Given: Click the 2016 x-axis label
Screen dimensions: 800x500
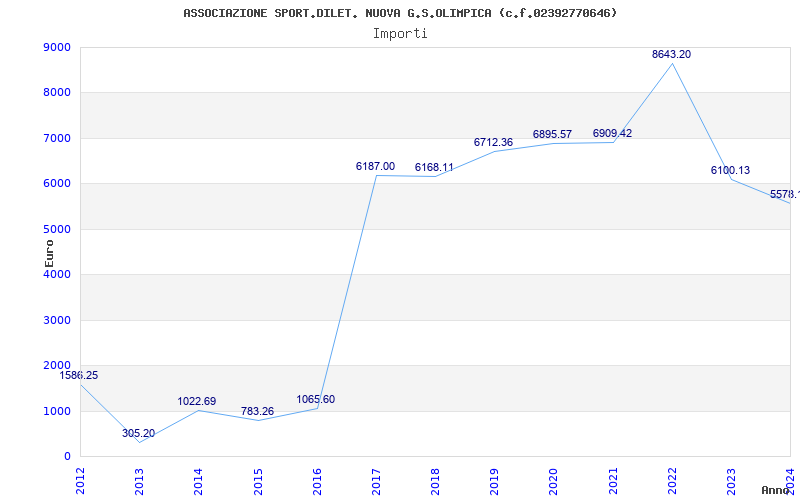Looking at the screenshot, I should click(x=317, y=481).
